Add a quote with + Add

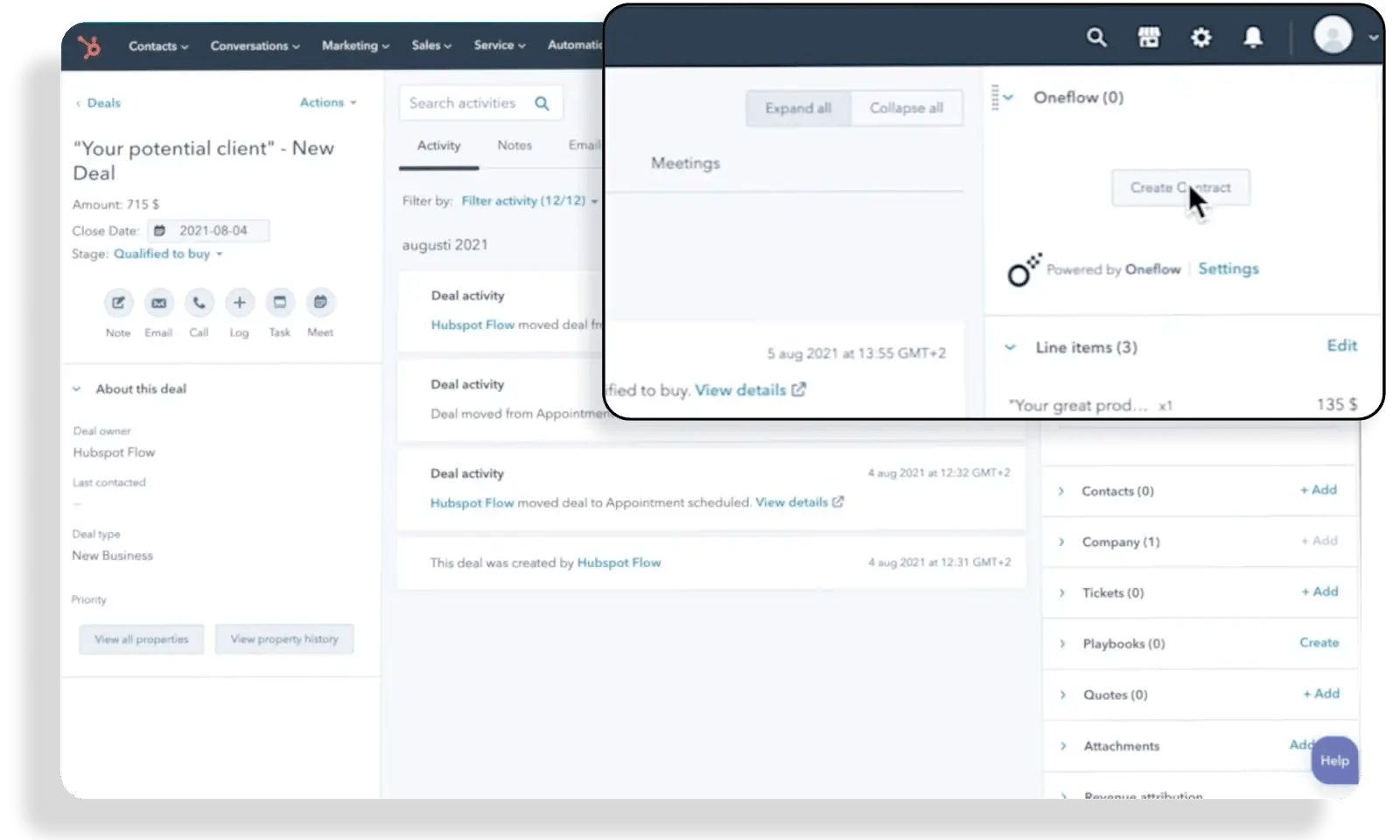click(x=1321, y=694)
